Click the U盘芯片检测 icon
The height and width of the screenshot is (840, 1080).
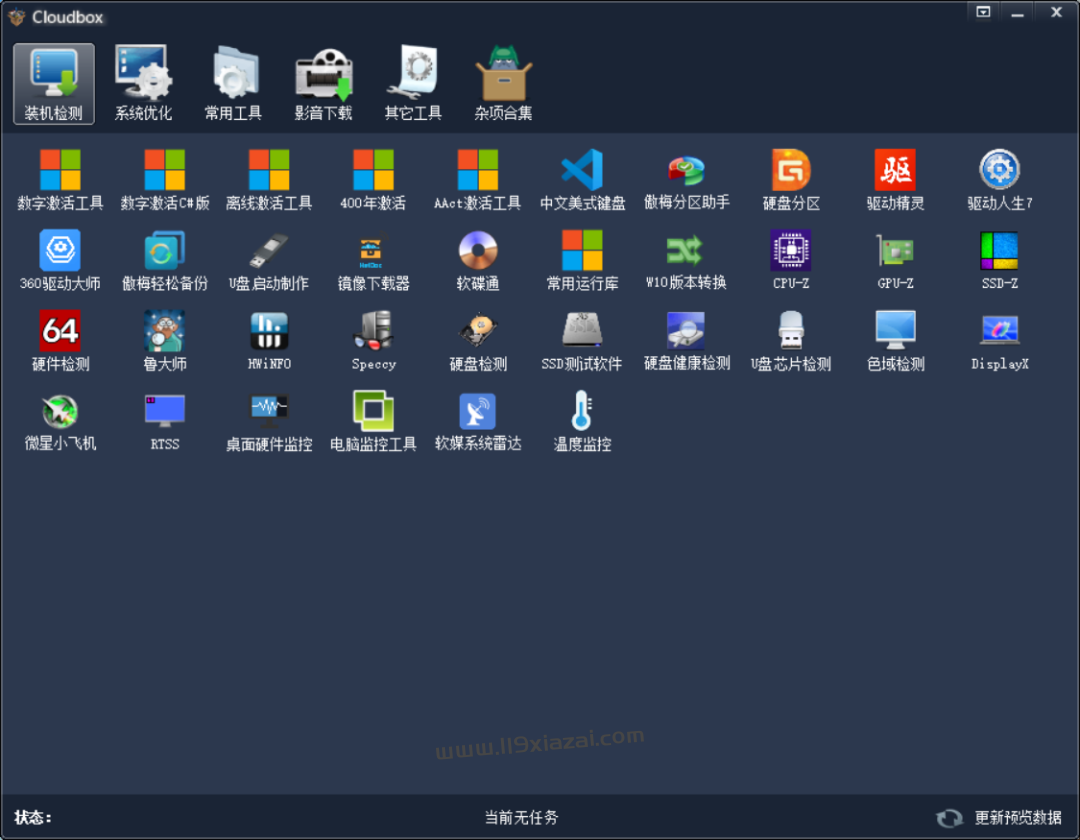click(791, 341)
